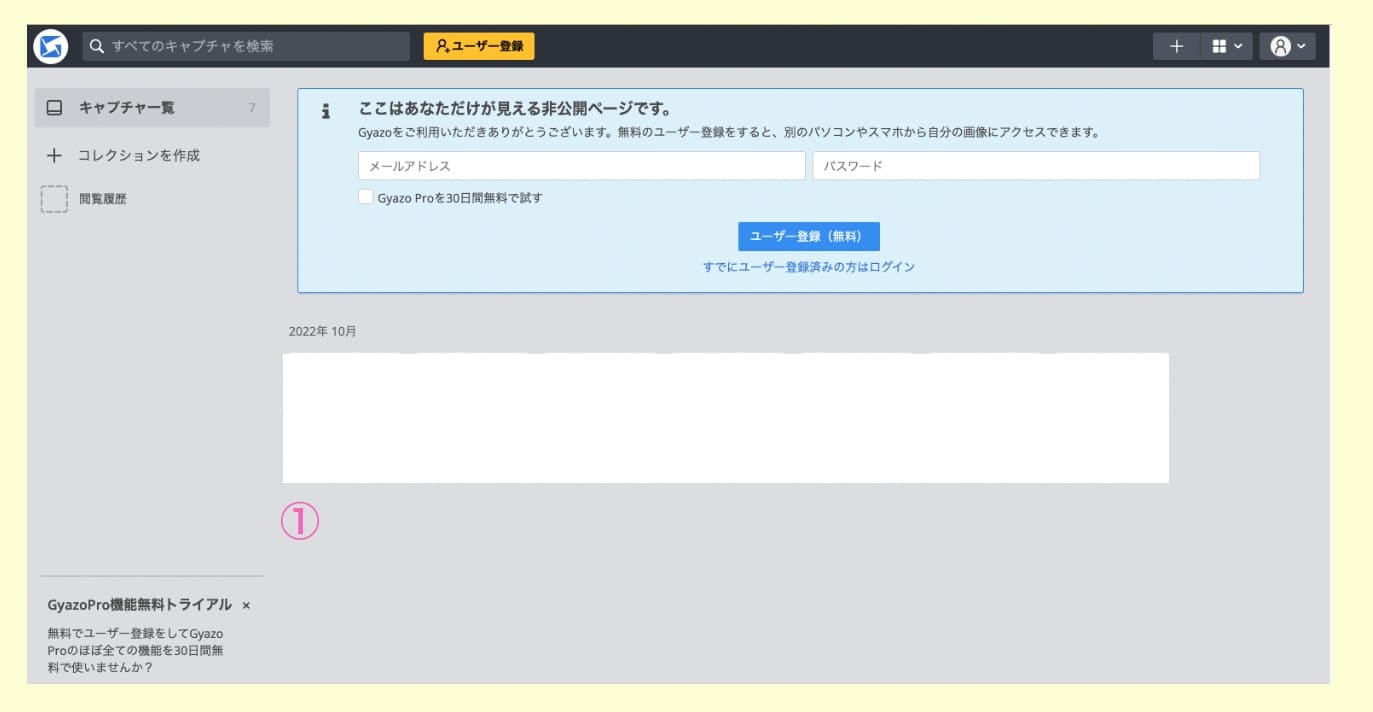
Task: Open the grid apps dropdown
Action: point(1227,46)
